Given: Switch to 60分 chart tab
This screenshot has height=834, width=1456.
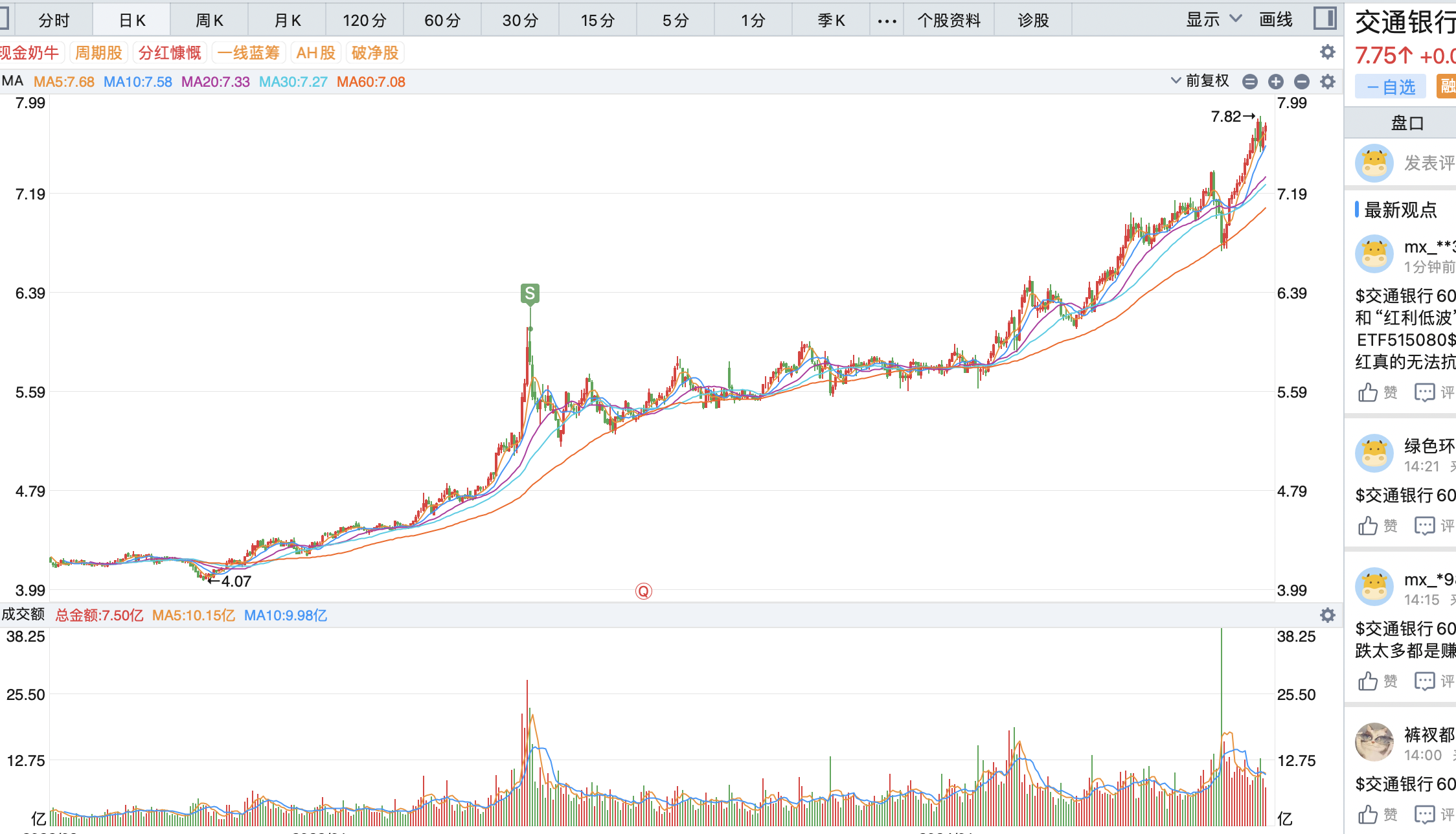Looking at the screenshot, I should (442, 21).
